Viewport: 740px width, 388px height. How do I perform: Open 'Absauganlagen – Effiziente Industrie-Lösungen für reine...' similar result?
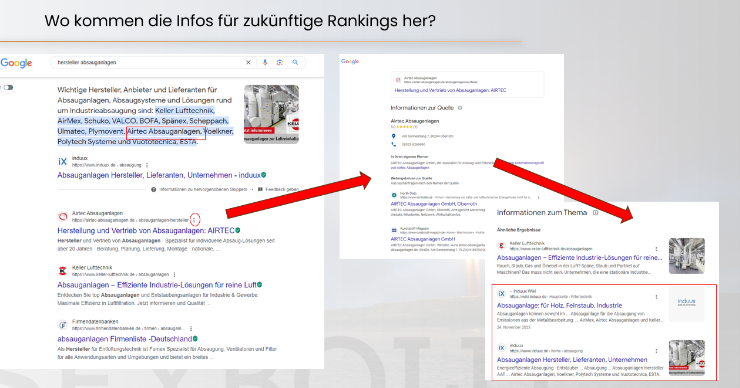click(x=580, y=258)
